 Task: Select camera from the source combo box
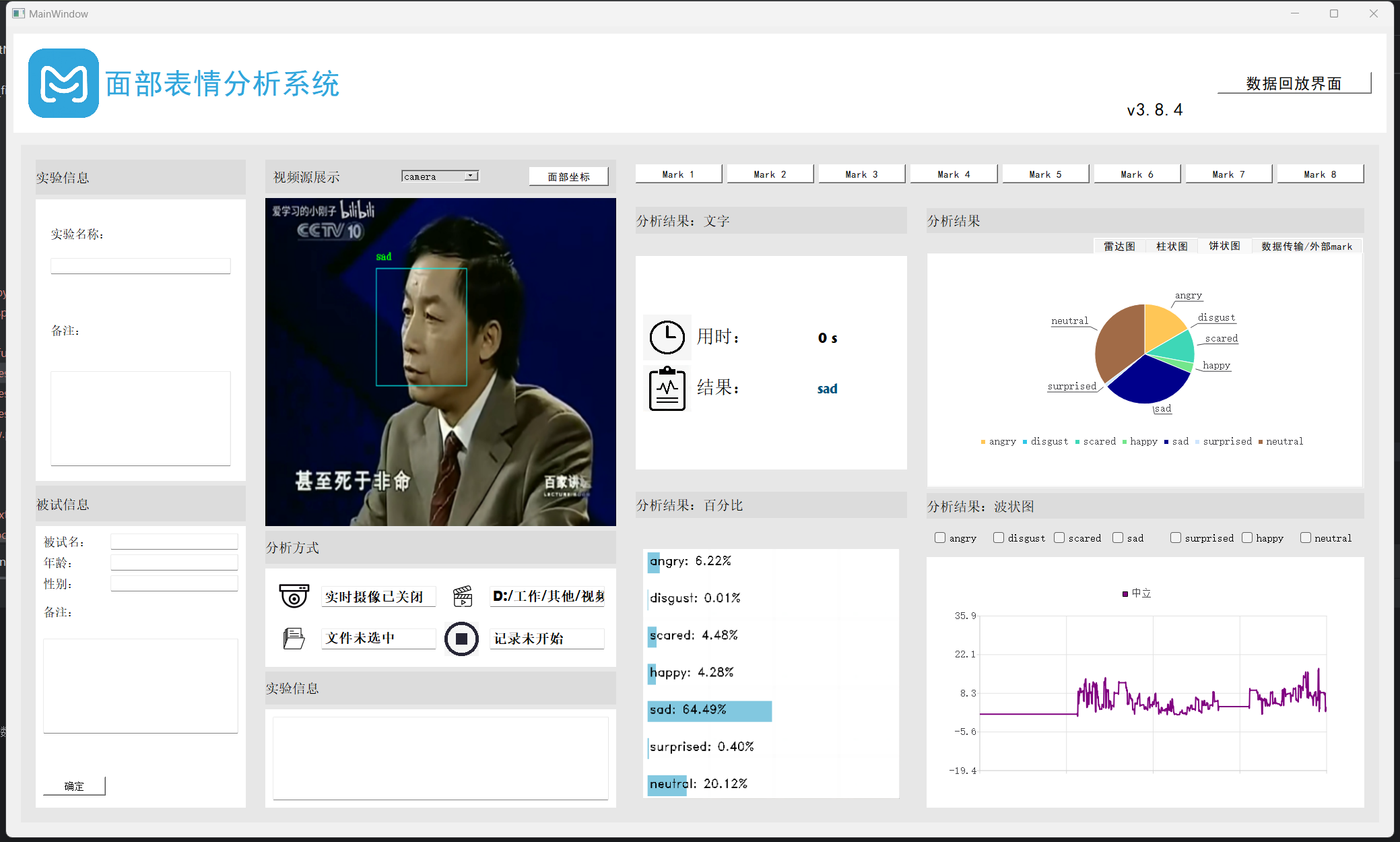coord(431,176)
